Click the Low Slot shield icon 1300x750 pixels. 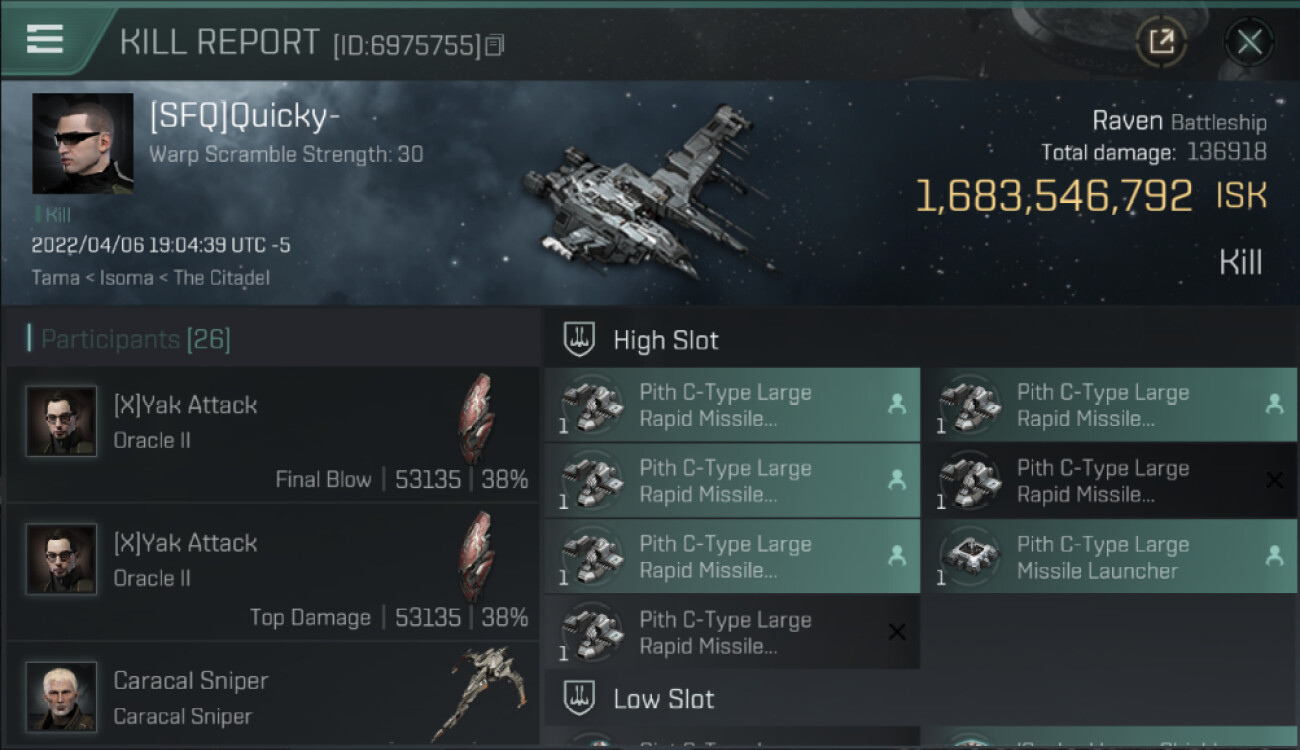[x=580, y=698]
